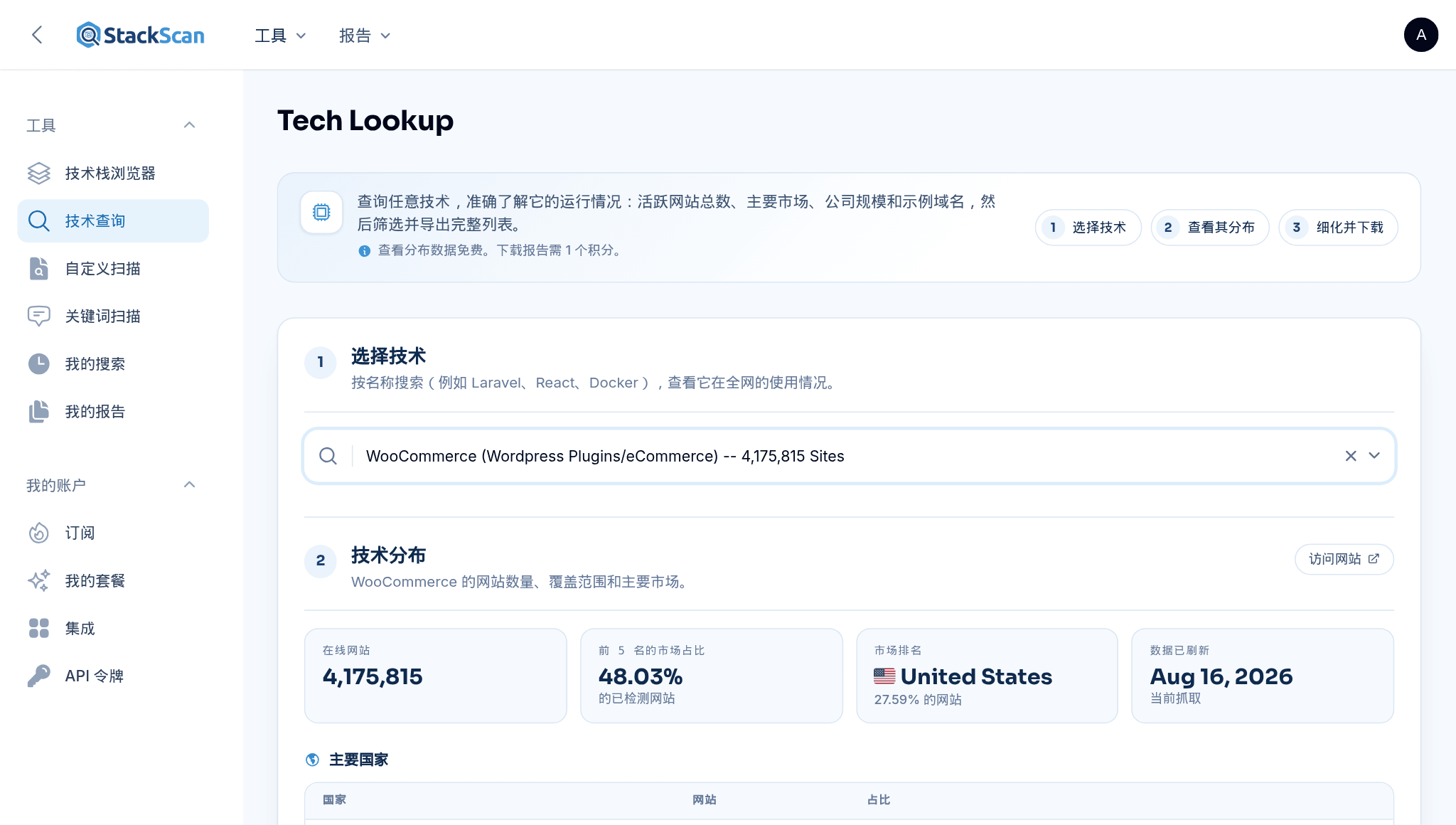Click the United States market rank card

987,676
